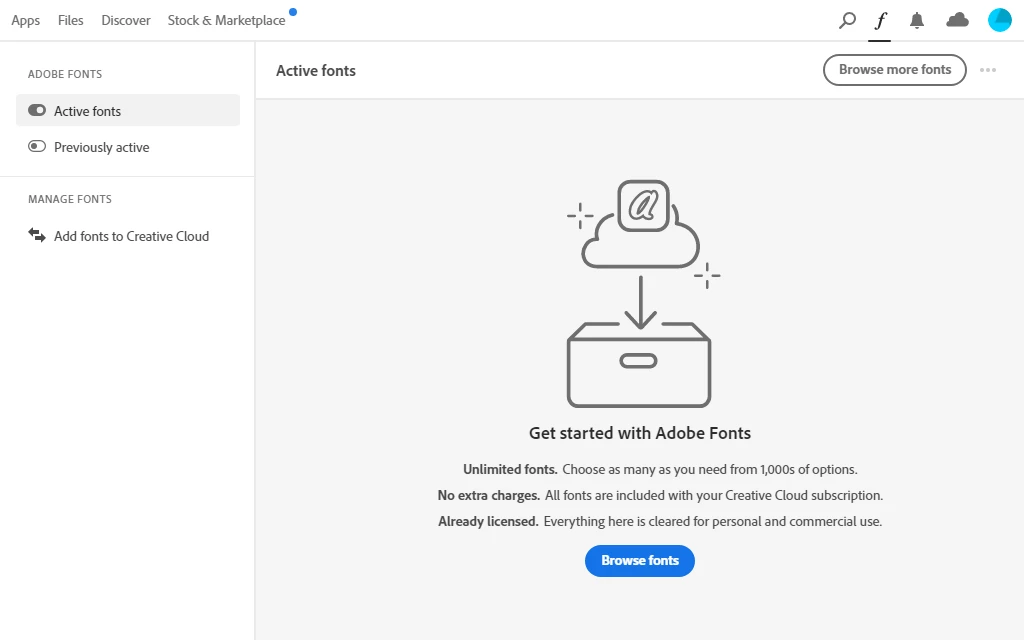This screenshot has height=640, width=1024.
Task: Click the blue Browse fonts button
Action: pyautogui.click(x=639, y=561)
